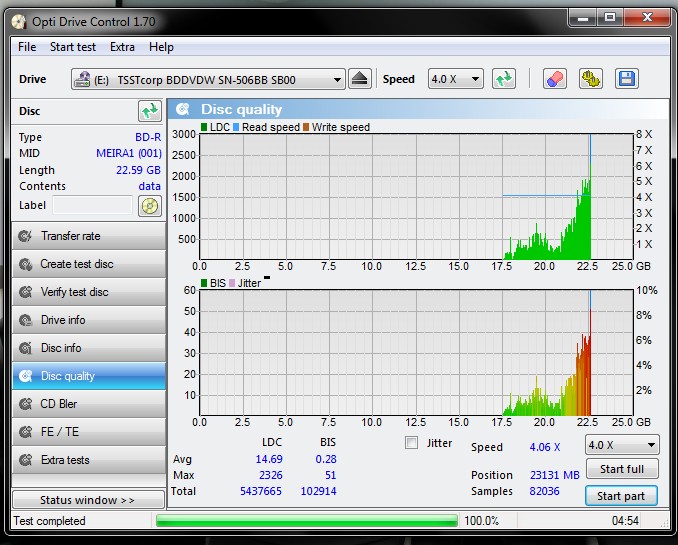The width and height of the screenshot is (678, 545).
Task: Click the test progress bar
Action: click(x=306, y=521)
